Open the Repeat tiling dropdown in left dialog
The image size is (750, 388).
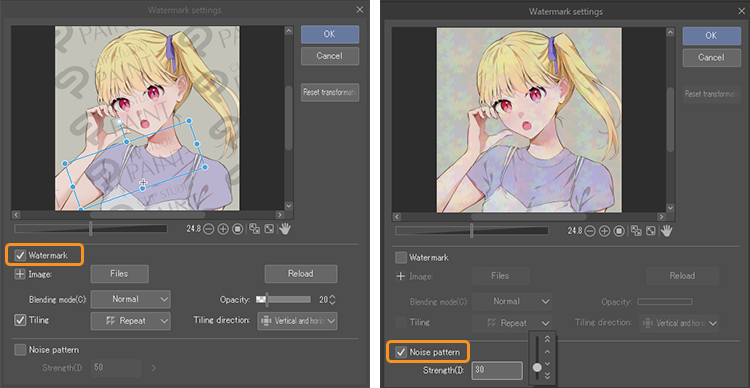click(x=131, y=321)
